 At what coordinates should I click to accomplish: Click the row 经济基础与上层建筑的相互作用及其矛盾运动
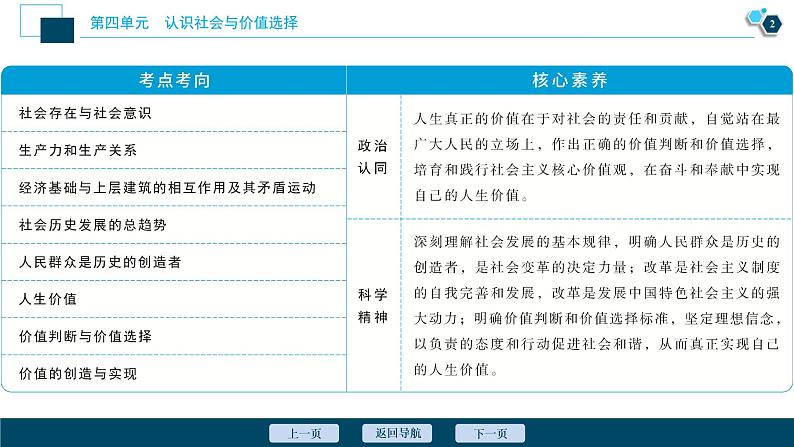[x=174, y=187]
